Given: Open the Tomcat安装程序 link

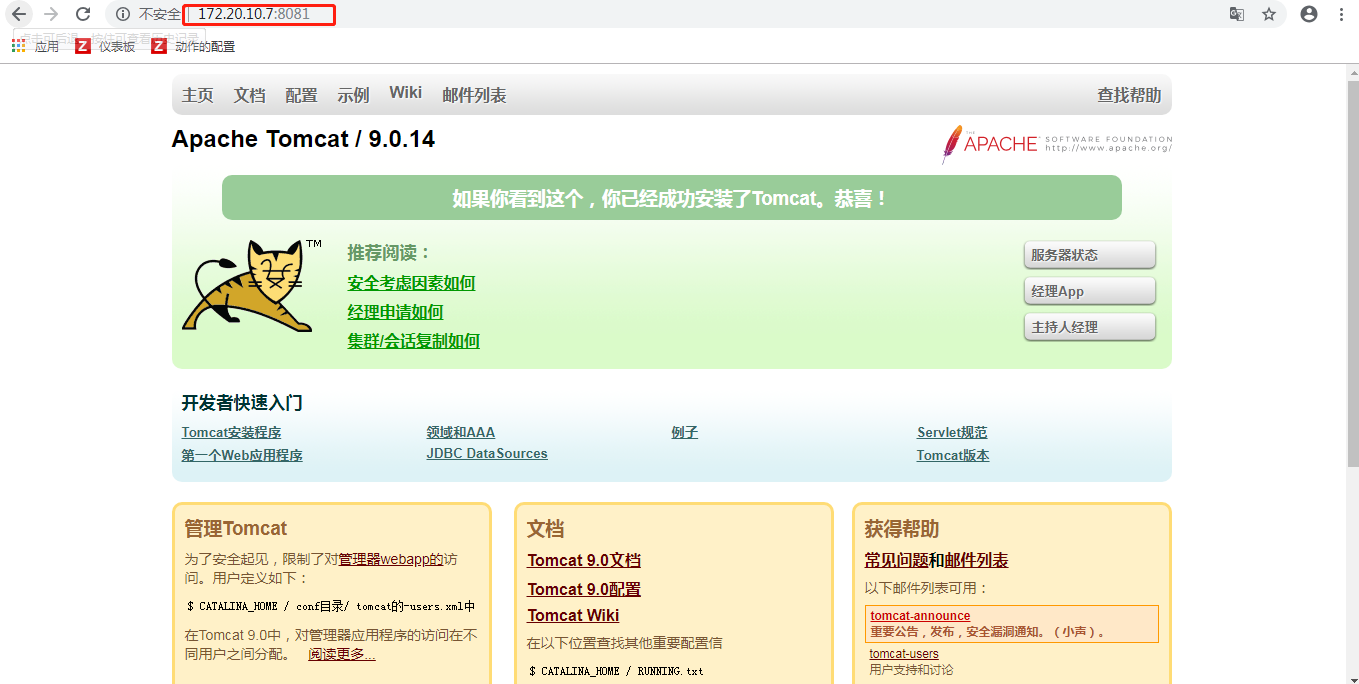Looking at the screenshot, I should tap(231, 433).
